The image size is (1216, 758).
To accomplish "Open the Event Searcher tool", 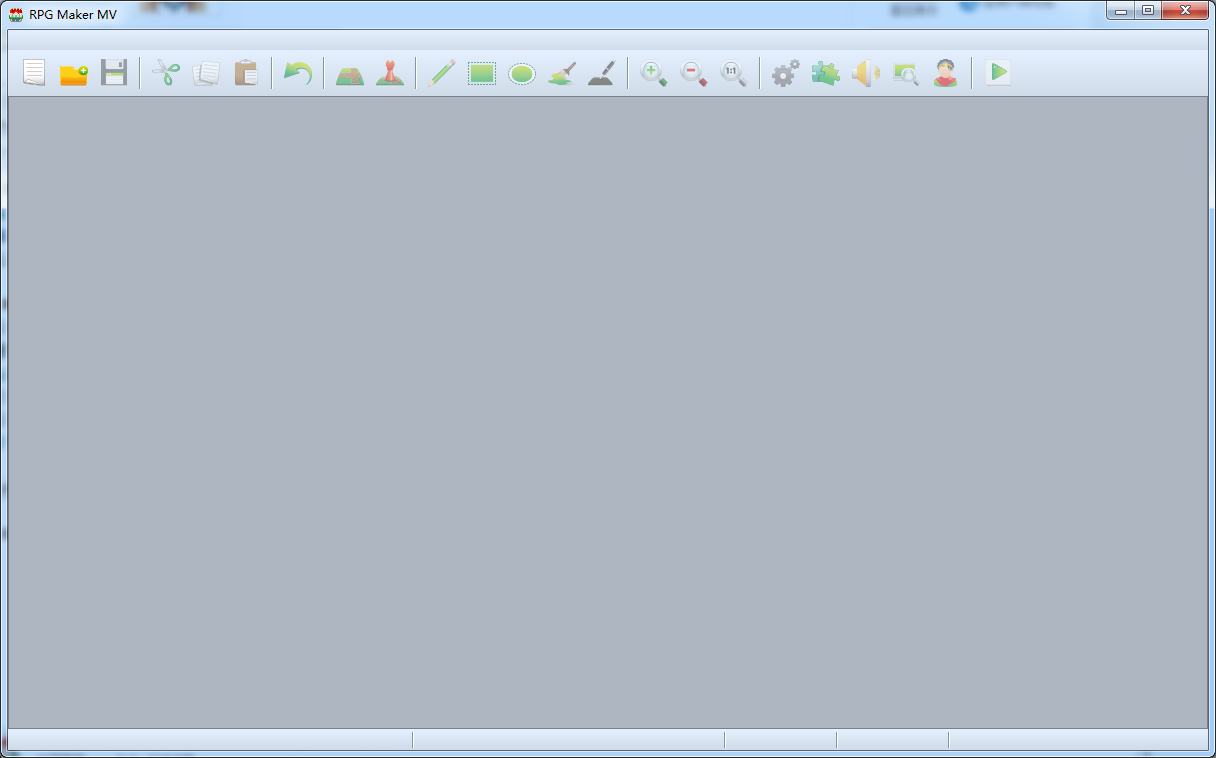I will [906, 73].
